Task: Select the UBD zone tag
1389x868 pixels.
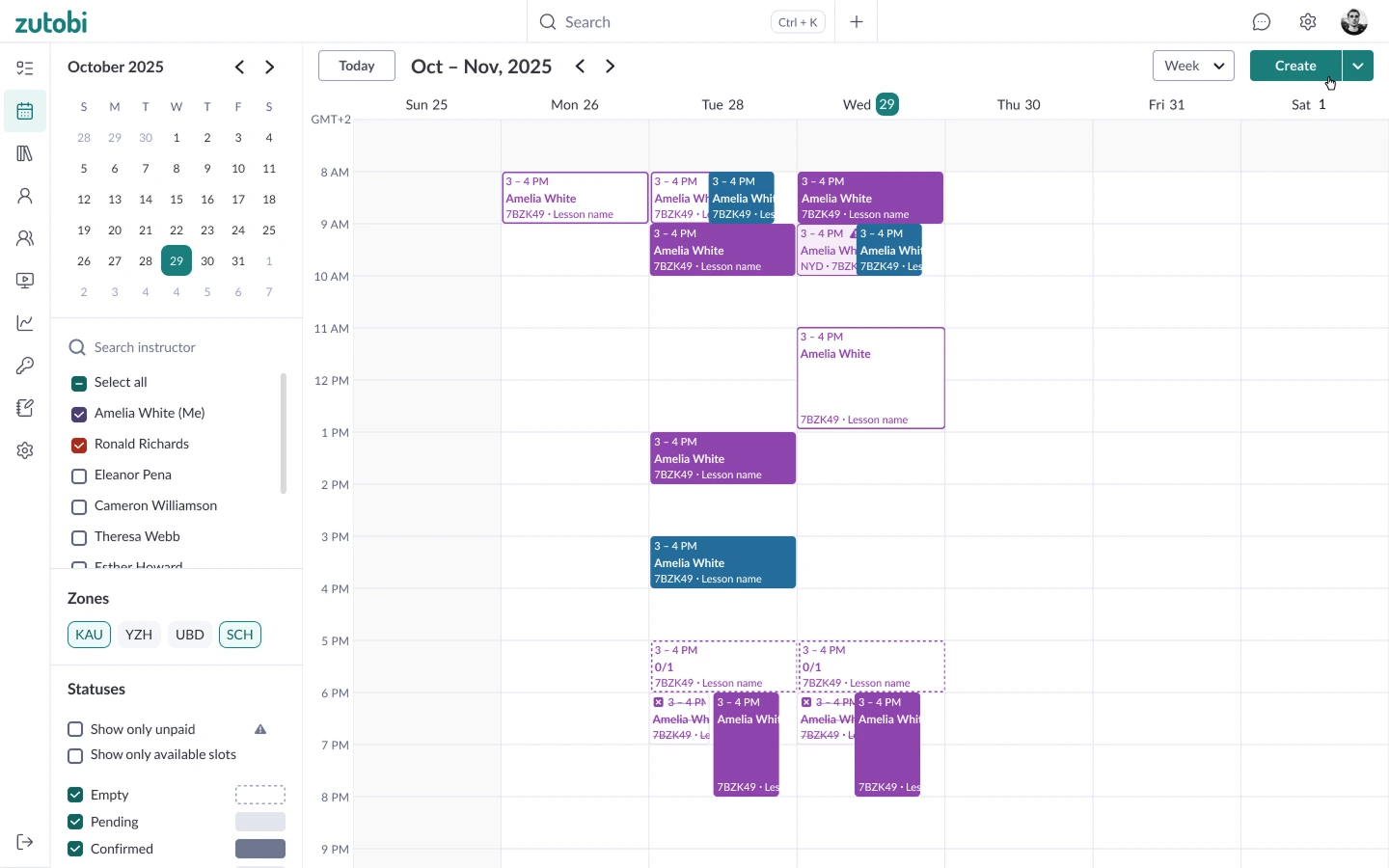Action: (190, 635)
